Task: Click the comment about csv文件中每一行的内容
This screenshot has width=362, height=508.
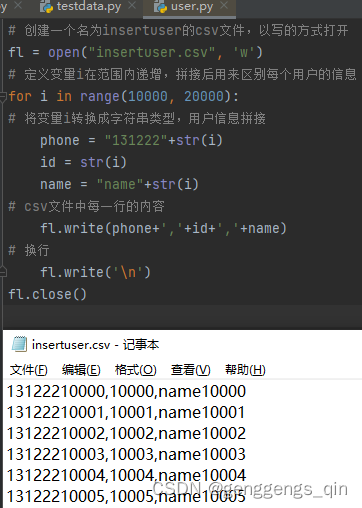Action: [x=86, y=206]
